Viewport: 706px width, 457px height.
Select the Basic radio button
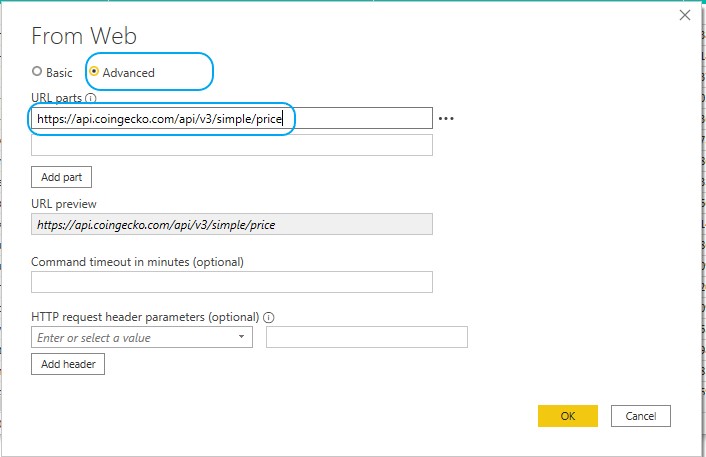[38, 72]
